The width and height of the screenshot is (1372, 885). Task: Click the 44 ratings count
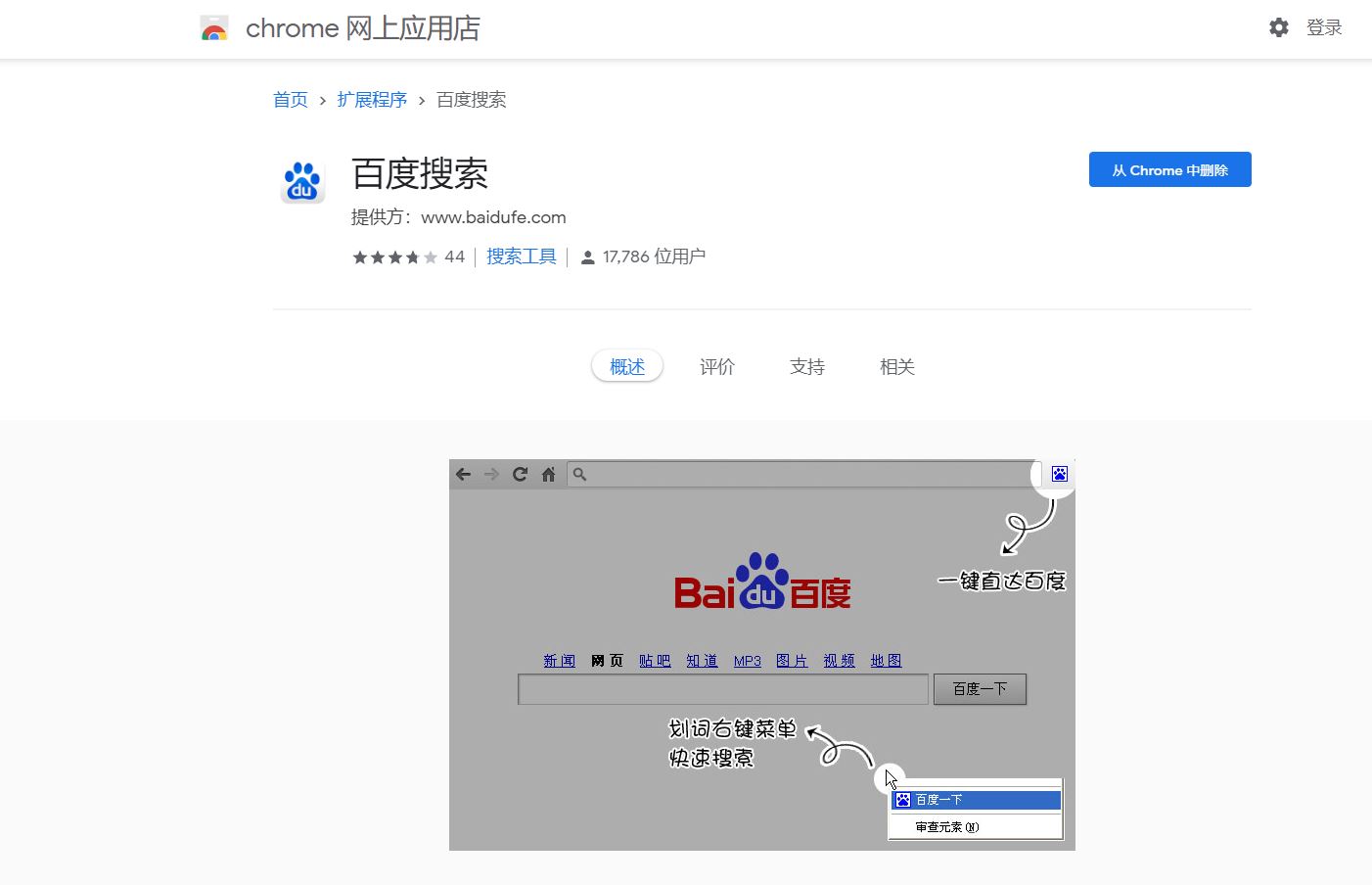click(x=454, y=256)
